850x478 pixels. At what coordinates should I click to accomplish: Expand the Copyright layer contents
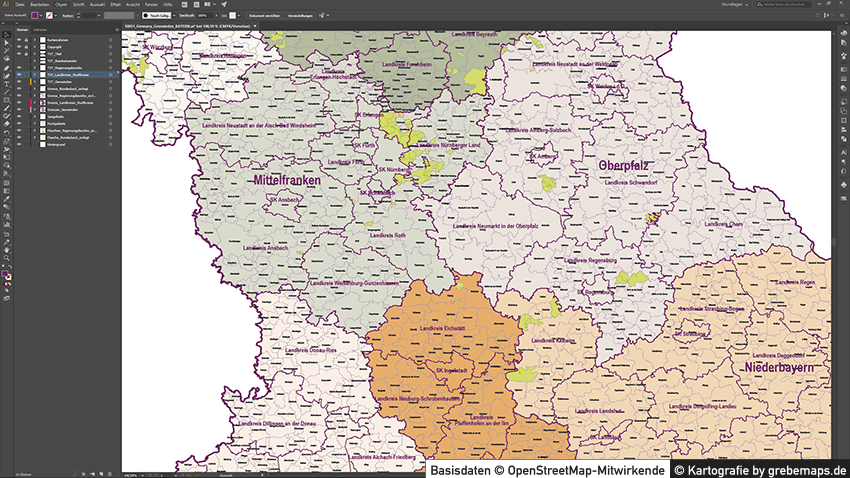35,46
